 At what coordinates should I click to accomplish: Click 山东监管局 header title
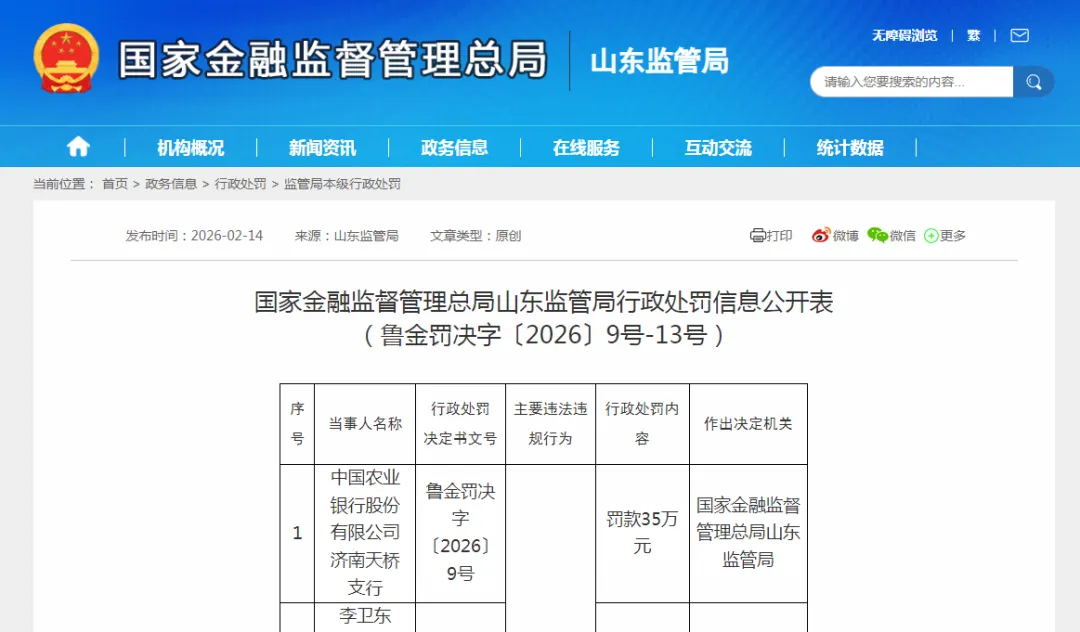point(660,61)
